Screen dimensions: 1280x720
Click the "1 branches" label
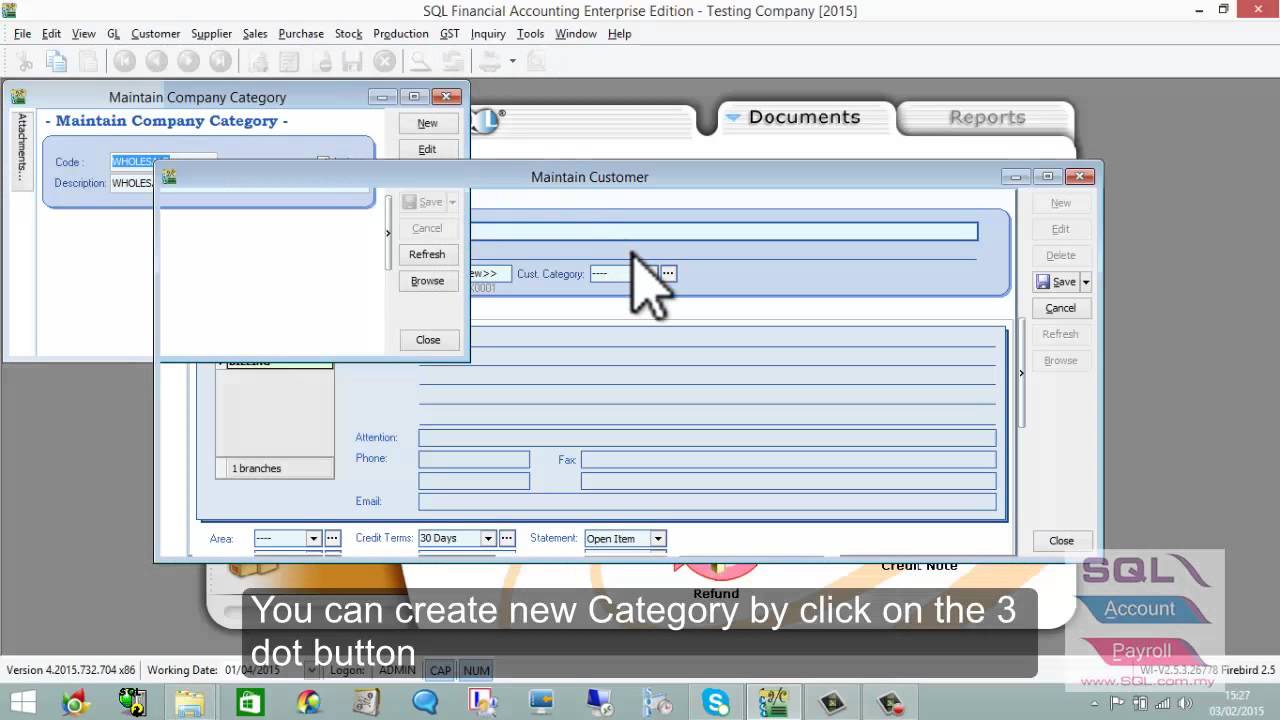(x=257, y=468)
